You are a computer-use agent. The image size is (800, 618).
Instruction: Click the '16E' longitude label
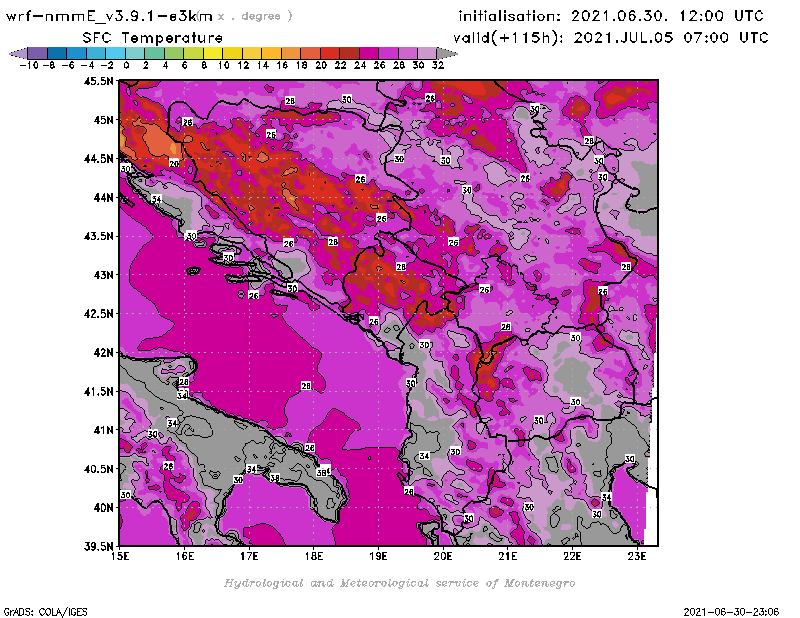(x=184, y=556)
